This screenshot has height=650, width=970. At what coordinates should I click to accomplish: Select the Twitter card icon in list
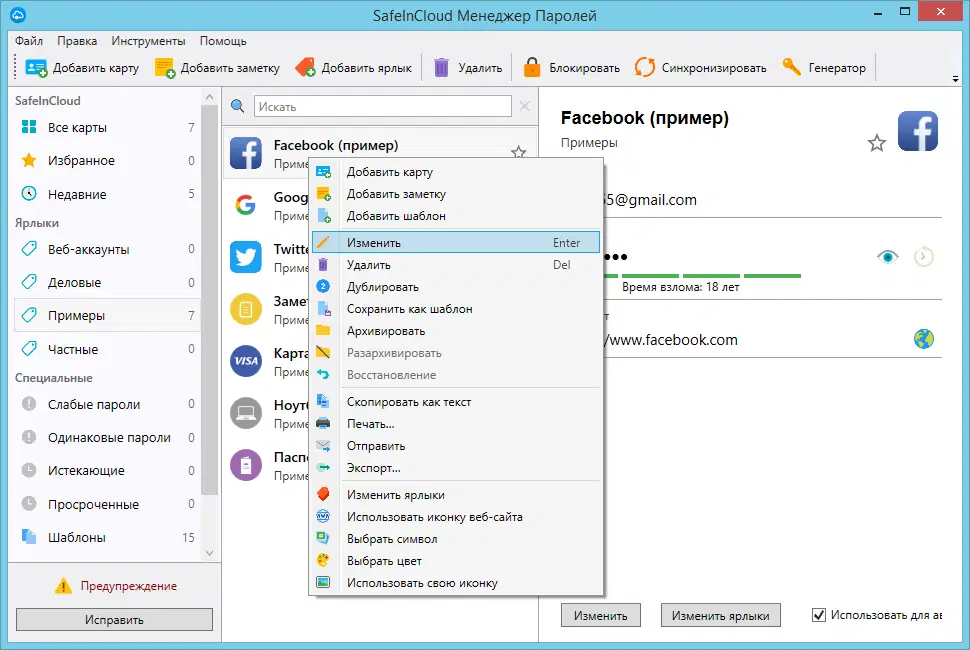click(246, 257)
